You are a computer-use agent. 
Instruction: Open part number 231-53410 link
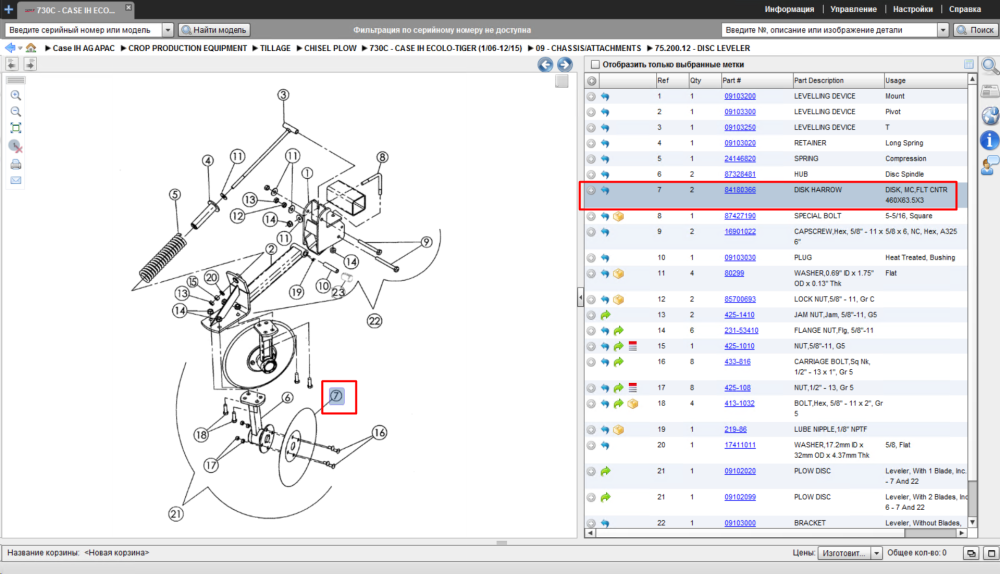pyautogui.click(x=740, y=330)
